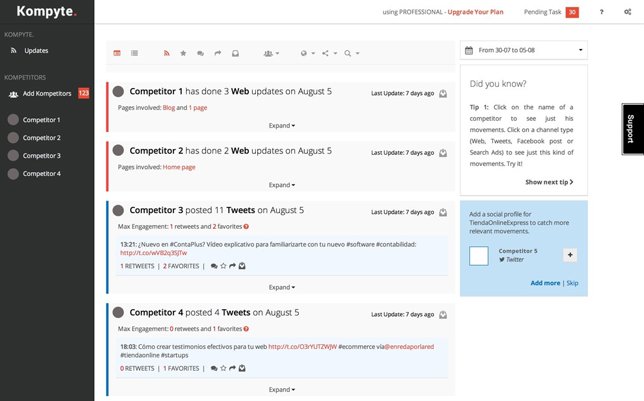This screenshot has height=401, width=644.
Task: Expand the Competitor 1 web updates card
Action: pyautogui.click(x=282, y=125)
